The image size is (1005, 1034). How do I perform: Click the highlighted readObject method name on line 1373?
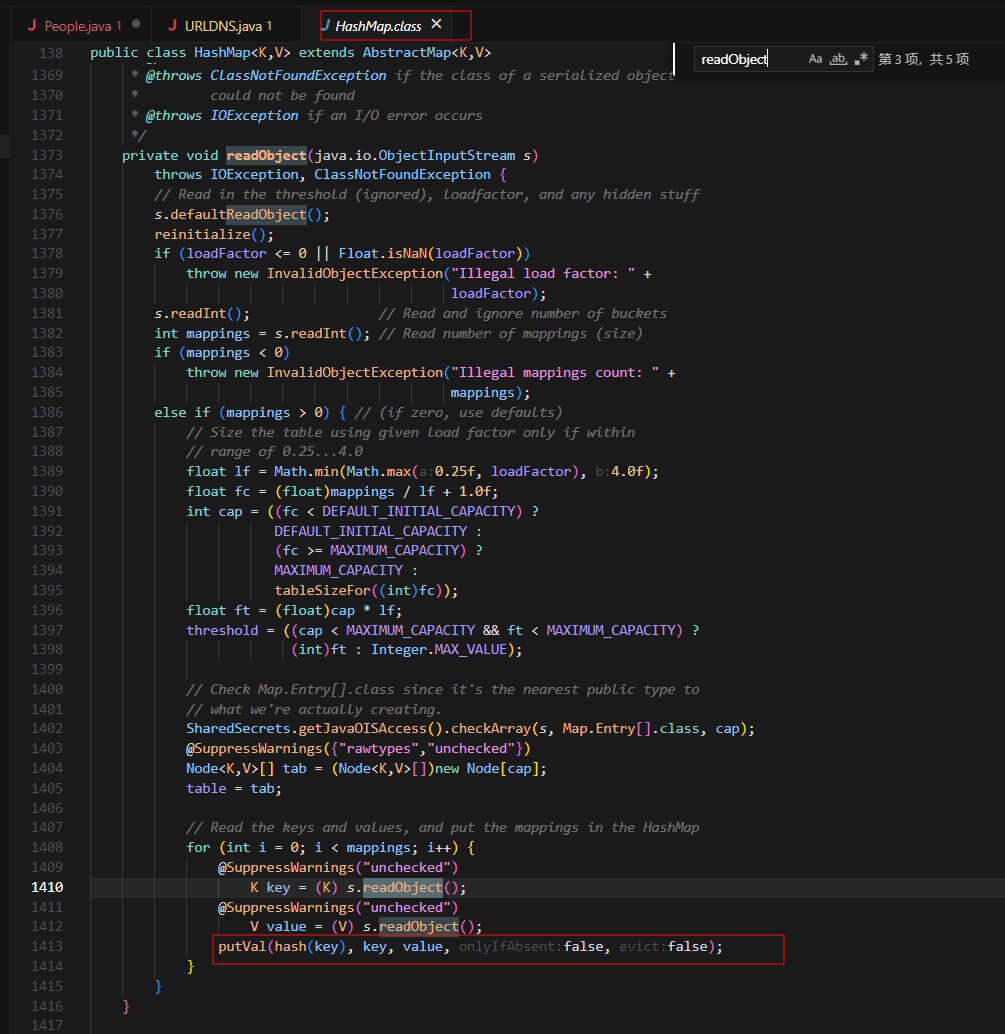tap(264, 155)
